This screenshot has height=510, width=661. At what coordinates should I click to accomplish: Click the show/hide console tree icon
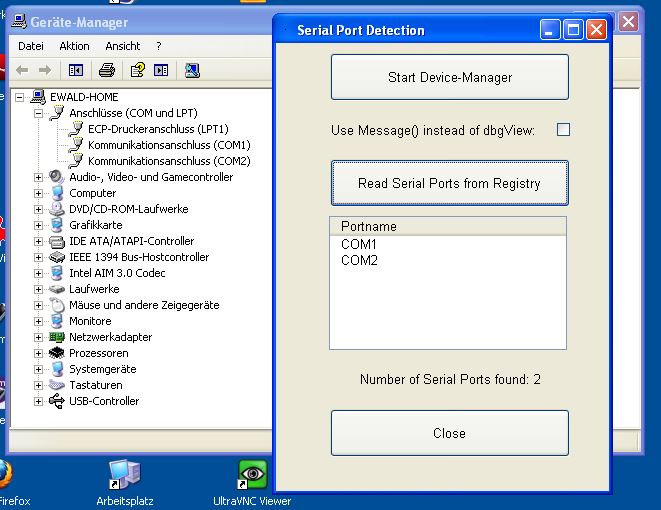click(x=75, y=70)
